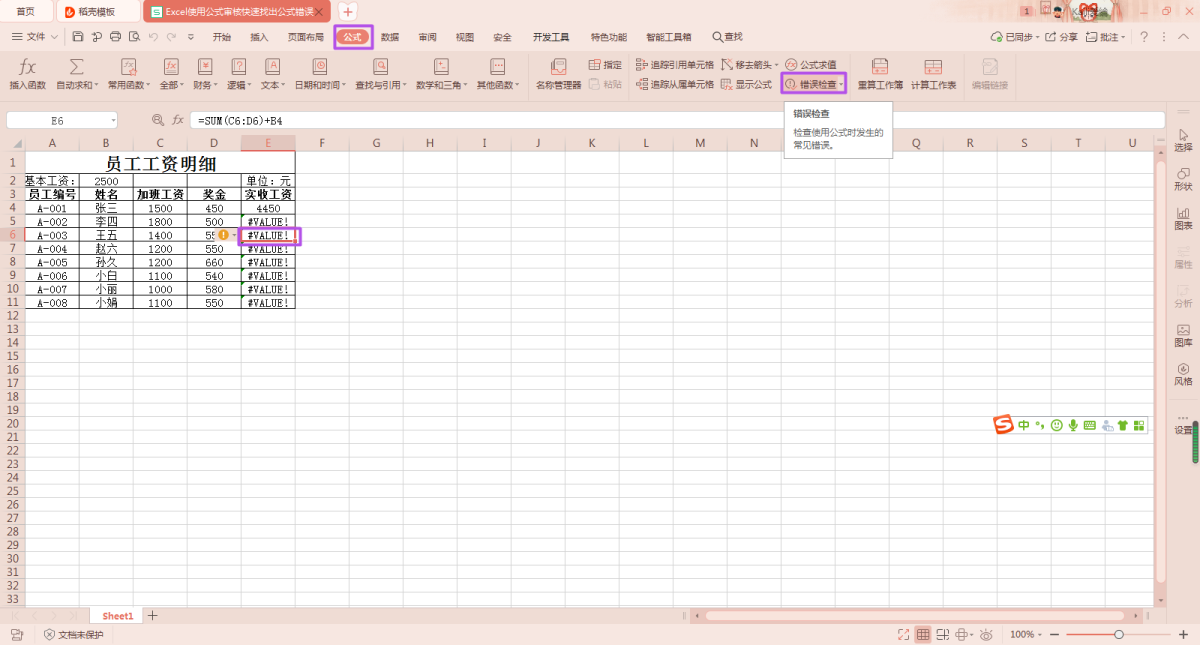The image size is (1200, 645).
Task: Open the Name Manager (名称管理器)
Action: (558, 73)
